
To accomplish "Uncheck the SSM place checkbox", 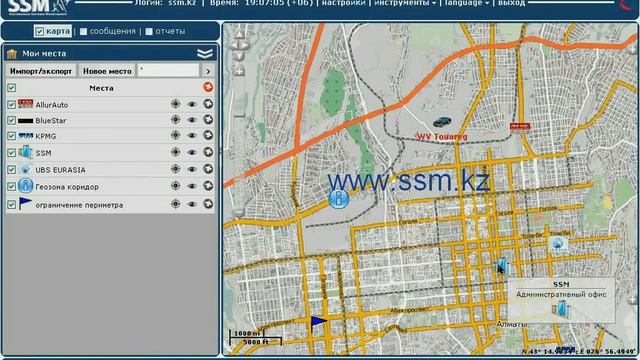I will (x=11, y=153).
